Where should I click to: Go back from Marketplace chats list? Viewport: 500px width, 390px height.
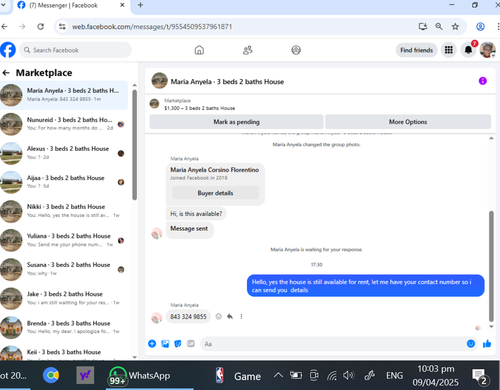(x=6, y=73)
